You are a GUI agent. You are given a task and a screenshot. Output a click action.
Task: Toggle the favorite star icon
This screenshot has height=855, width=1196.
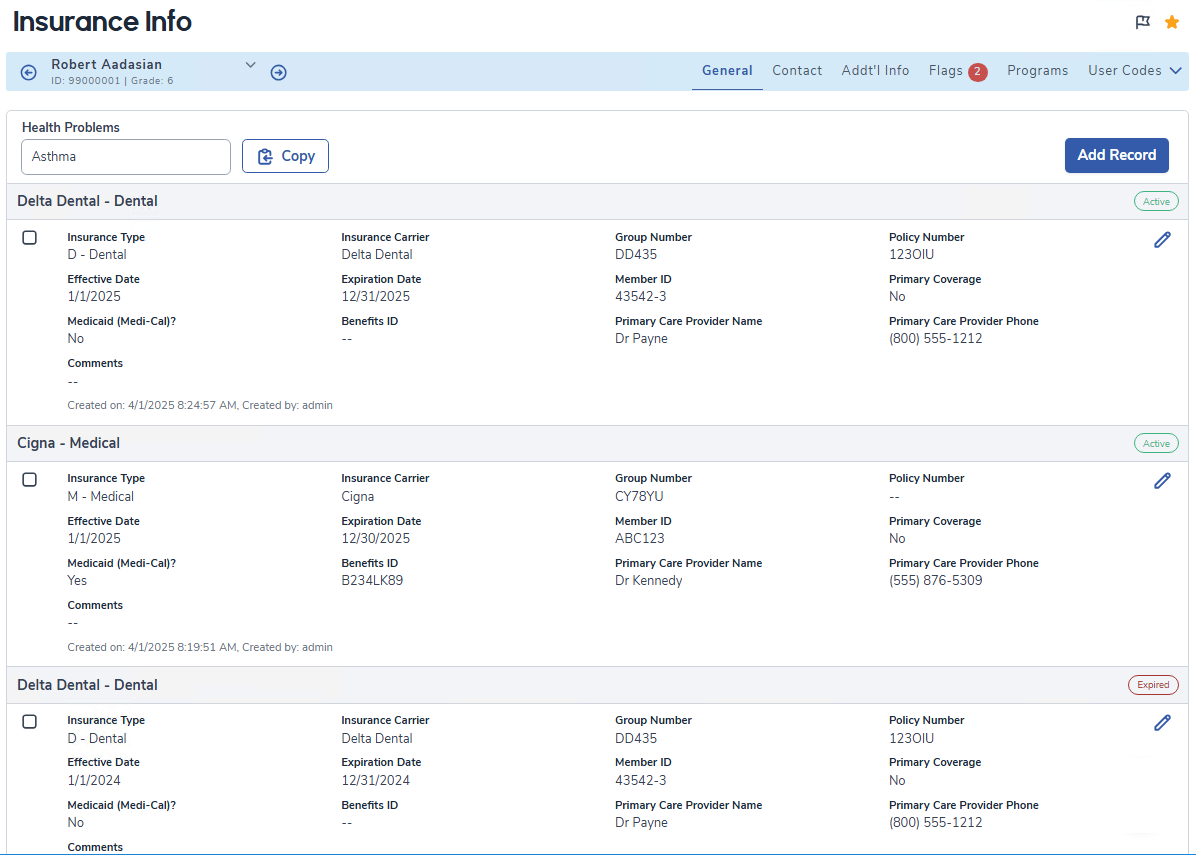click(1172, 22)
